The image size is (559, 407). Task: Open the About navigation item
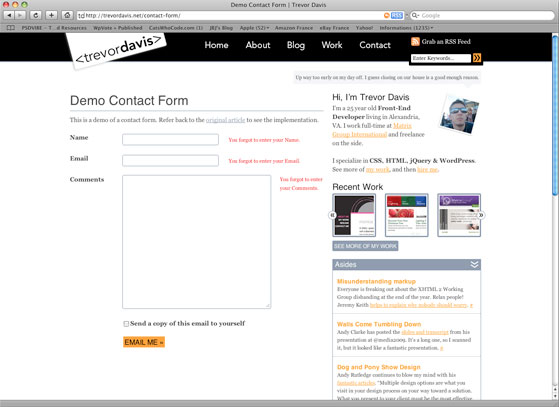258,45
